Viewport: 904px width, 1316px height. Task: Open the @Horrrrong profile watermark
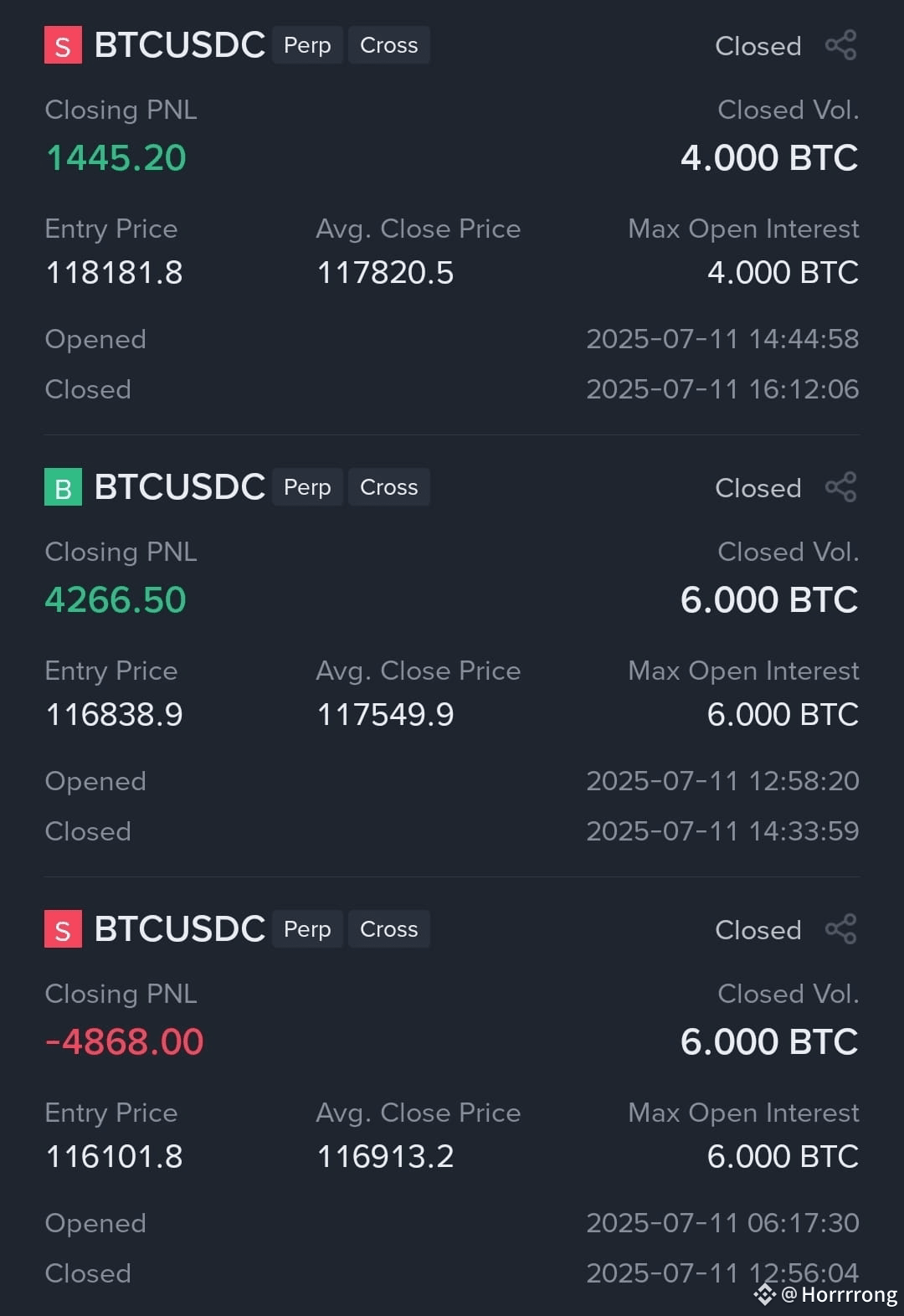840,1295
